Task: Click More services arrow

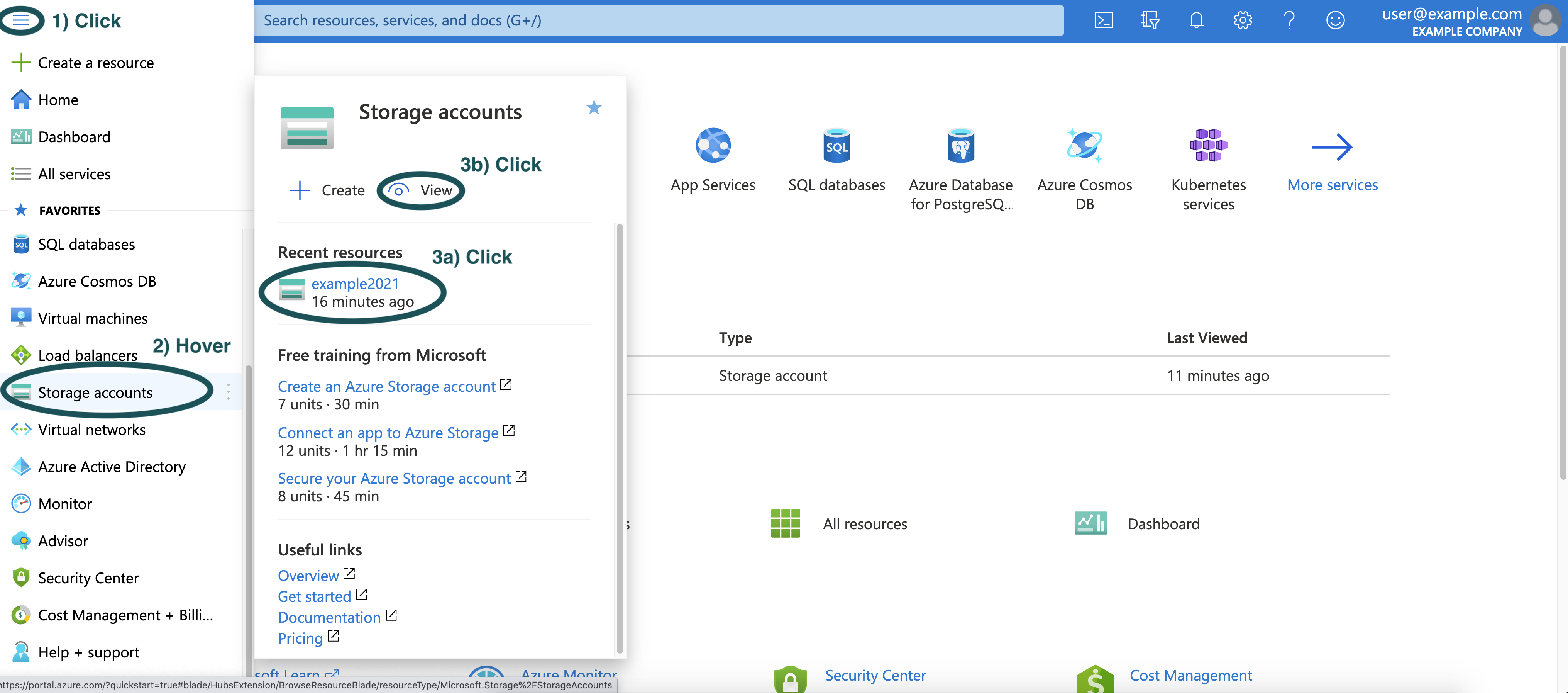Action: 1332,147
